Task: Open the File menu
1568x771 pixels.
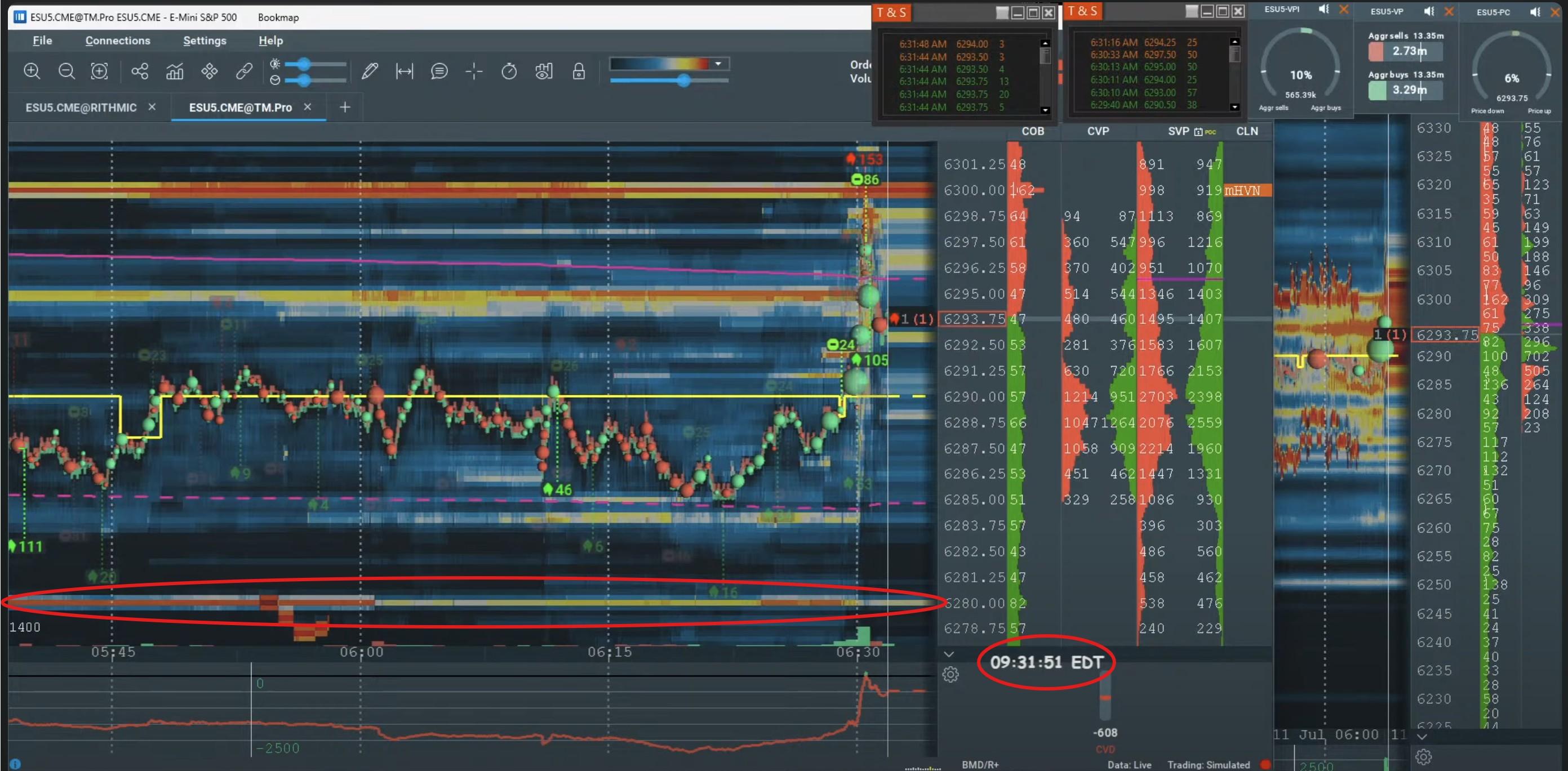Action: tap(42, 40)
